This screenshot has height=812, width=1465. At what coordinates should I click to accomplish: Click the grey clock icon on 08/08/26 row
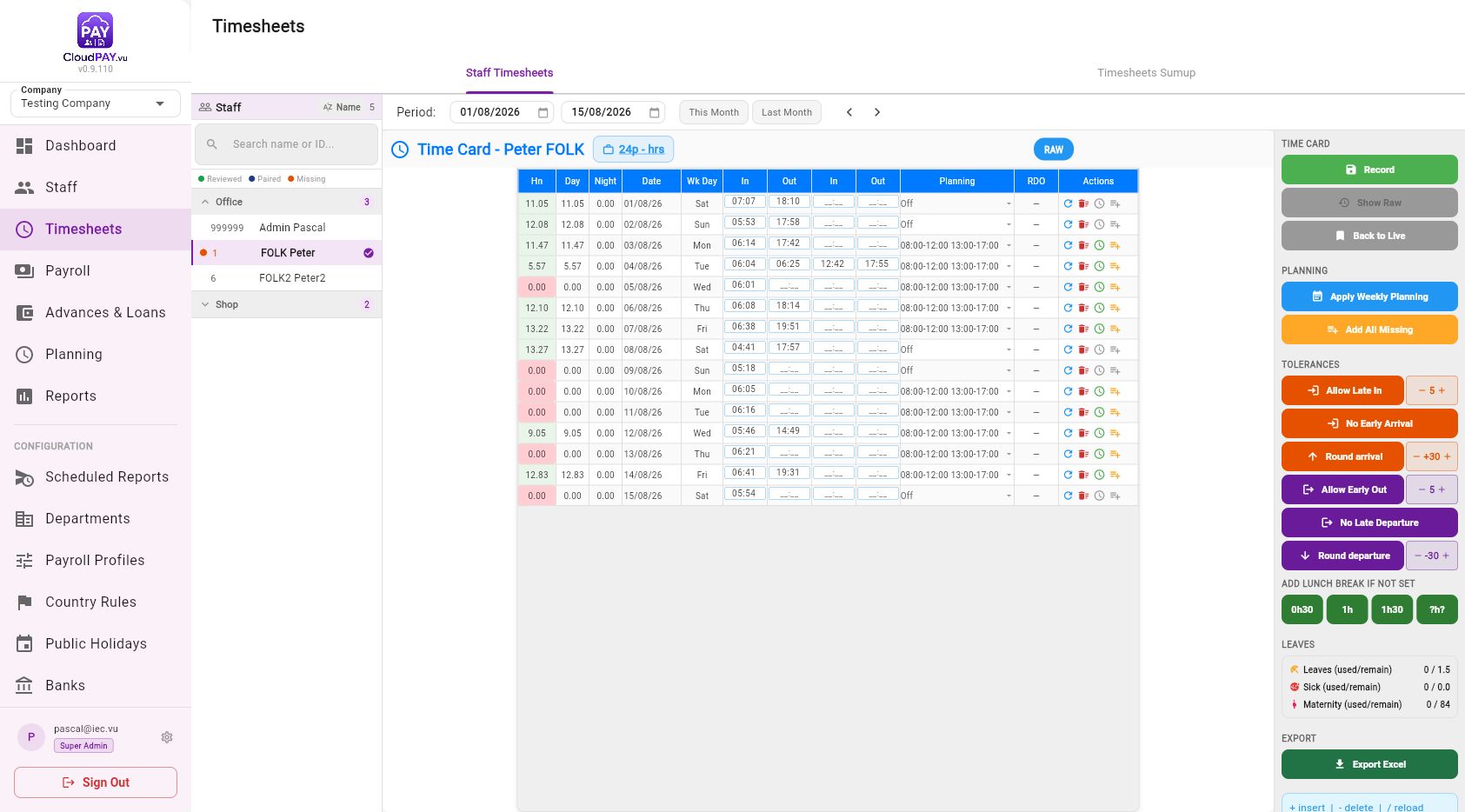click(1099, 349)
